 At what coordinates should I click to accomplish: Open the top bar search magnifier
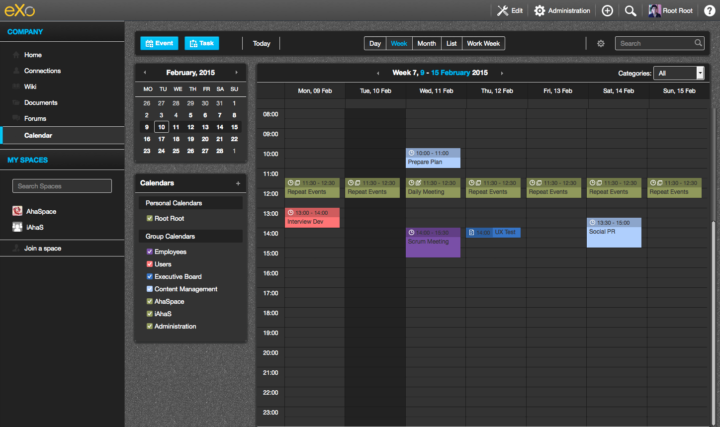[631, 10]
